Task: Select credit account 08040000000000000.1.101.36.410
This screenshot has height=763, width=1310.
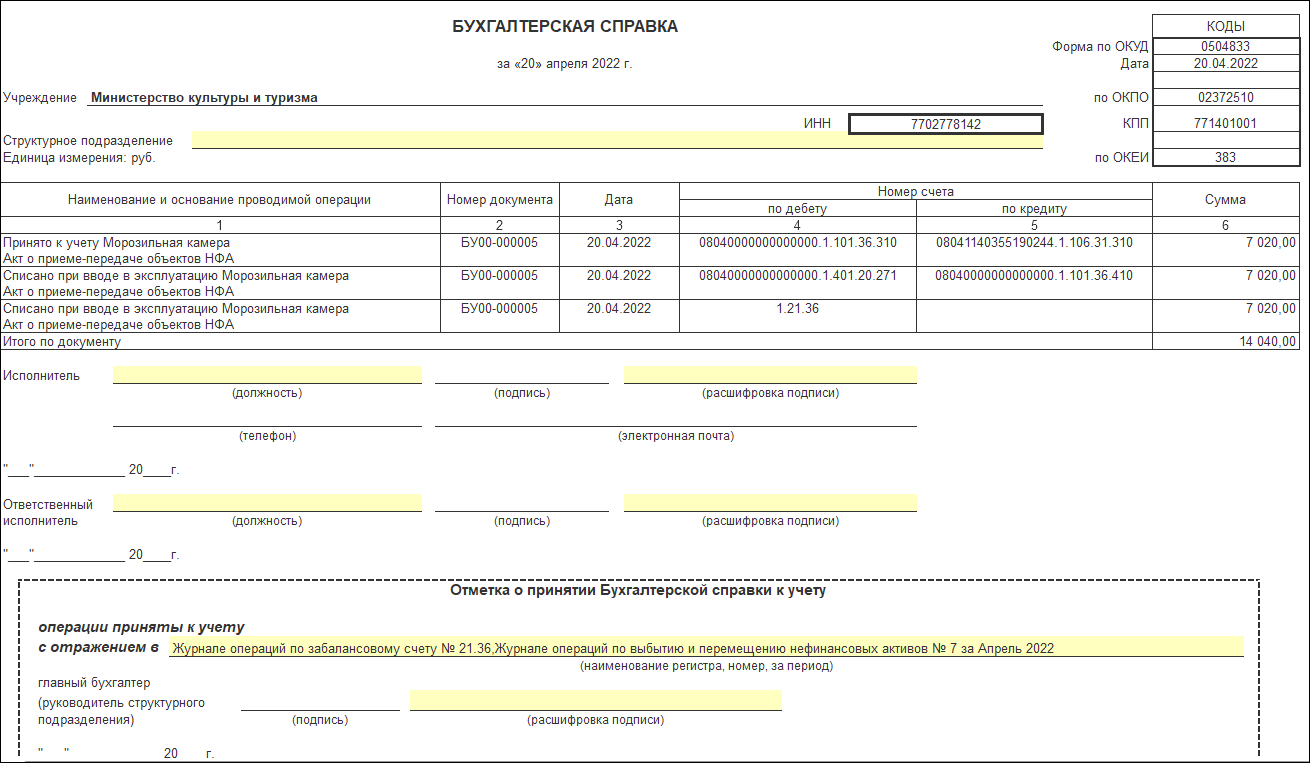Action: (x=1035, y=276)
